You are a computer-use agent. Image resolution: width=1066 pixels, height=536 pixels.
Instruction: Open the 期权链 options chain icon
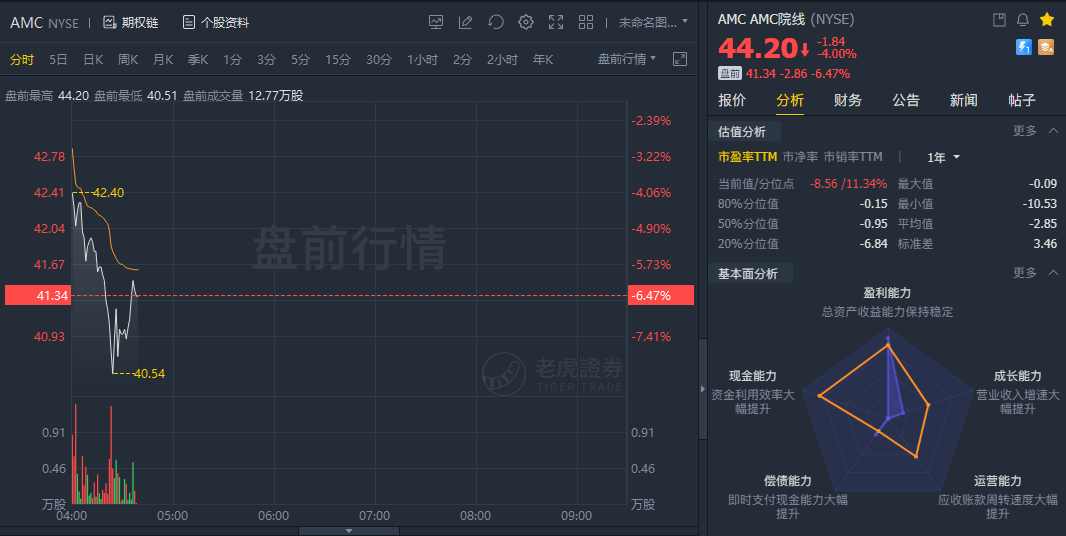pyautogui.click(x=109, y=22)
